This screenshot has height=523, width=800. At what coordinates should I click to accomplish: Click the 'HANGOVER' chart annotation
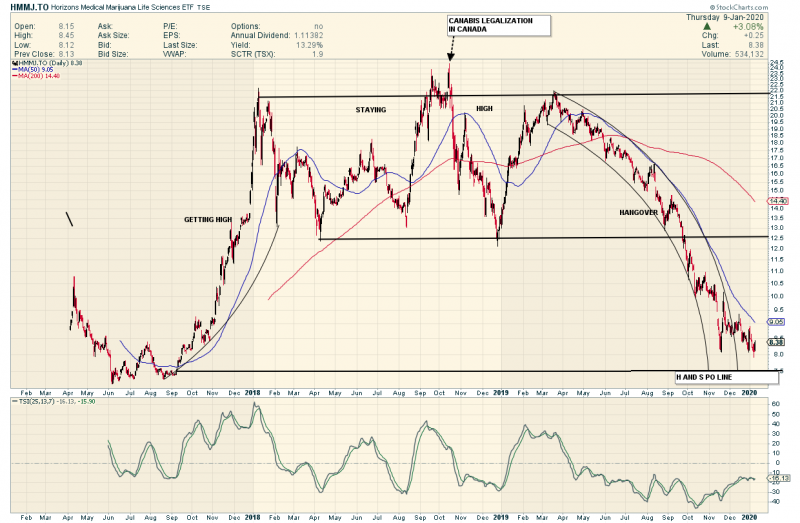pos(638,212)
